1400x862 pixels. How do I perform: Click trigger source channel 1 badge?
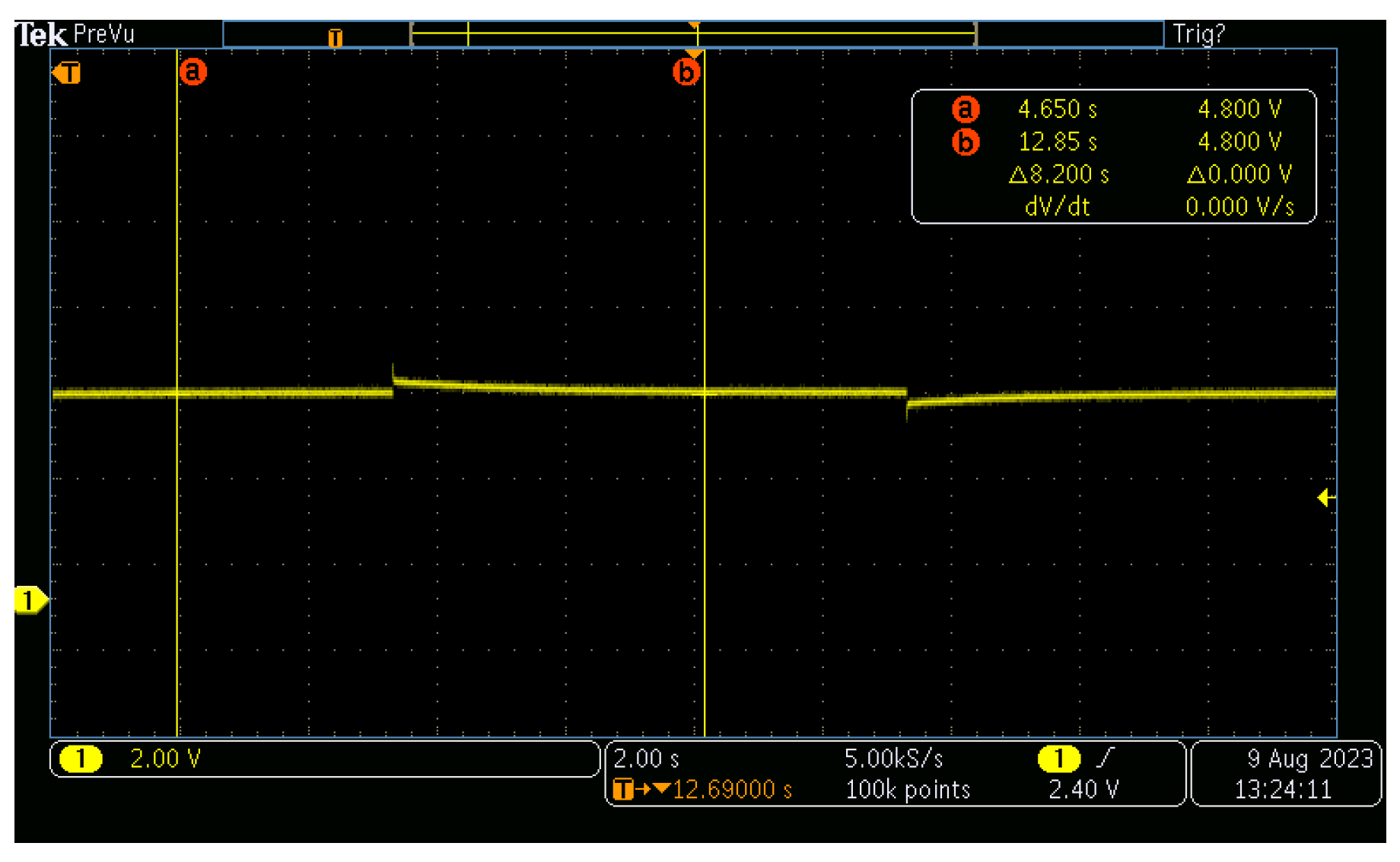(1058, 759)
